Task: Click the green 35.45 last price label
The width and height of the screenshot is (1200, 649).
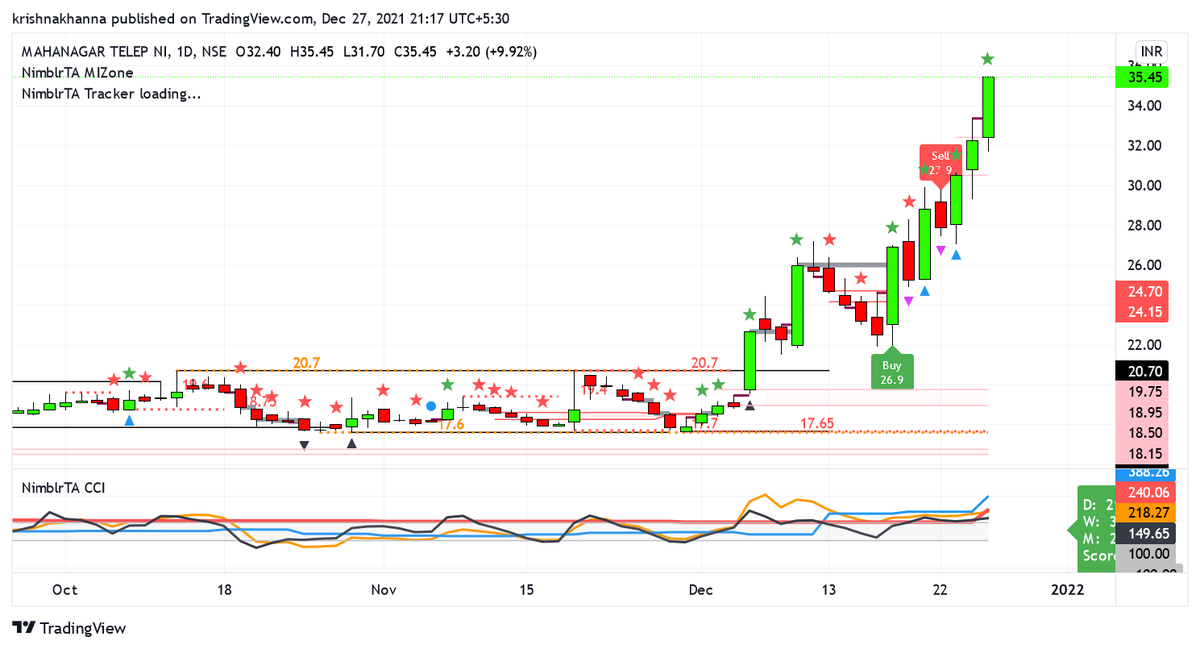Action: [1144, 77]
